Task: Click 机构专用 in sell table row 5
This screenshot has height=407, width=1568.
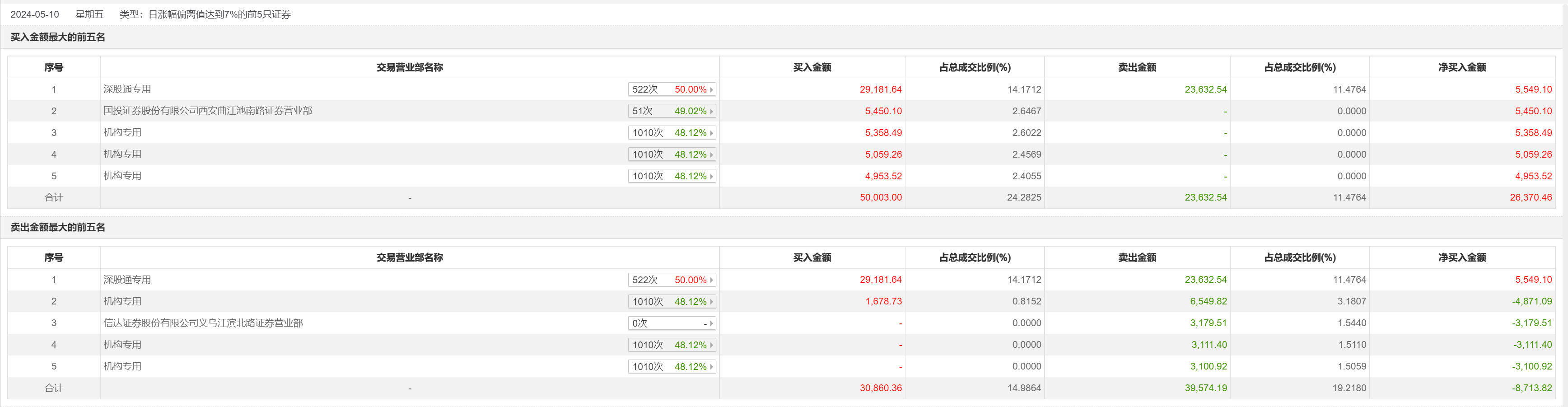Action: [x=122, y=366]
